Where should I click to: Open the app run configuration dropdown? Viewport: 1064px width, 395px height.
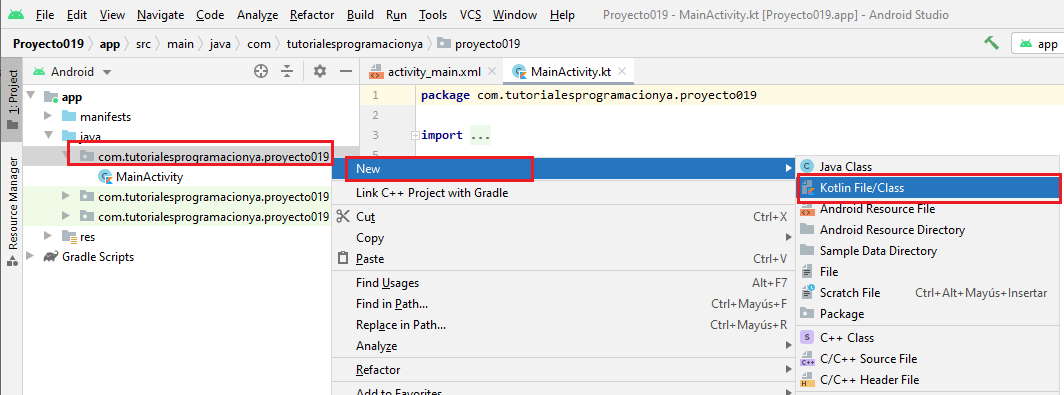[1038, 44]
